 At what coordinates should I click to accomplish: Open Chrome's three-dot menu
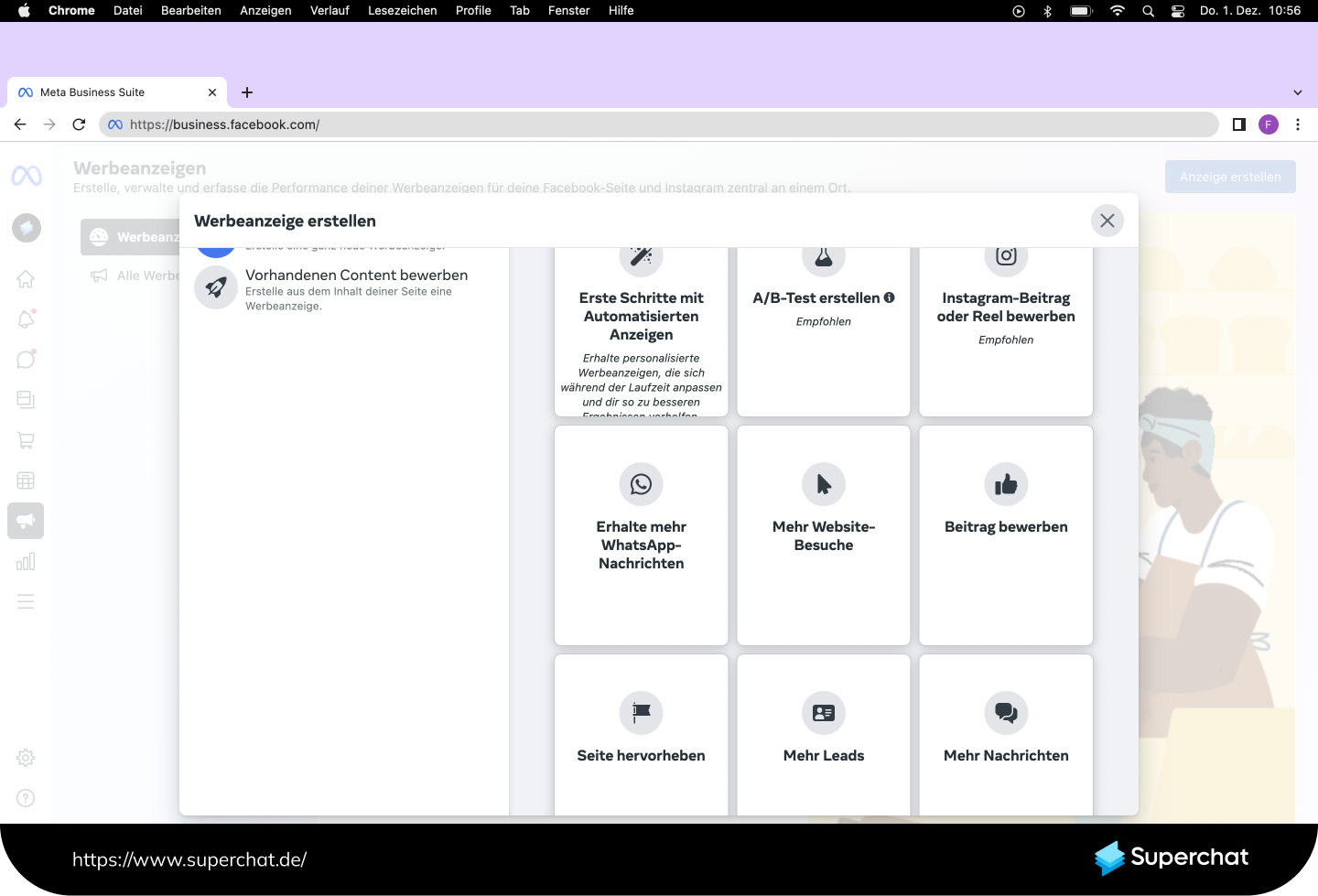pyautogui.click(x=1297, y=124)
